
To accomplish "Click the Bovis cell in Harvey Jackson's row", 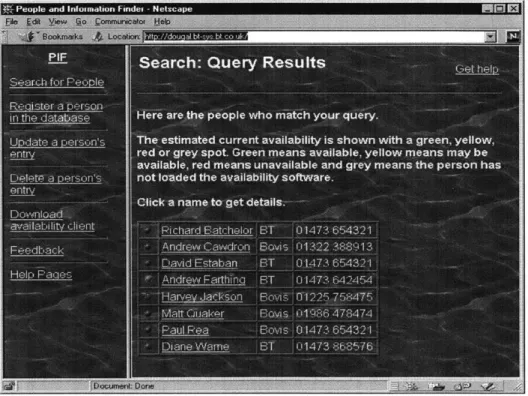I will click(274, 297).
